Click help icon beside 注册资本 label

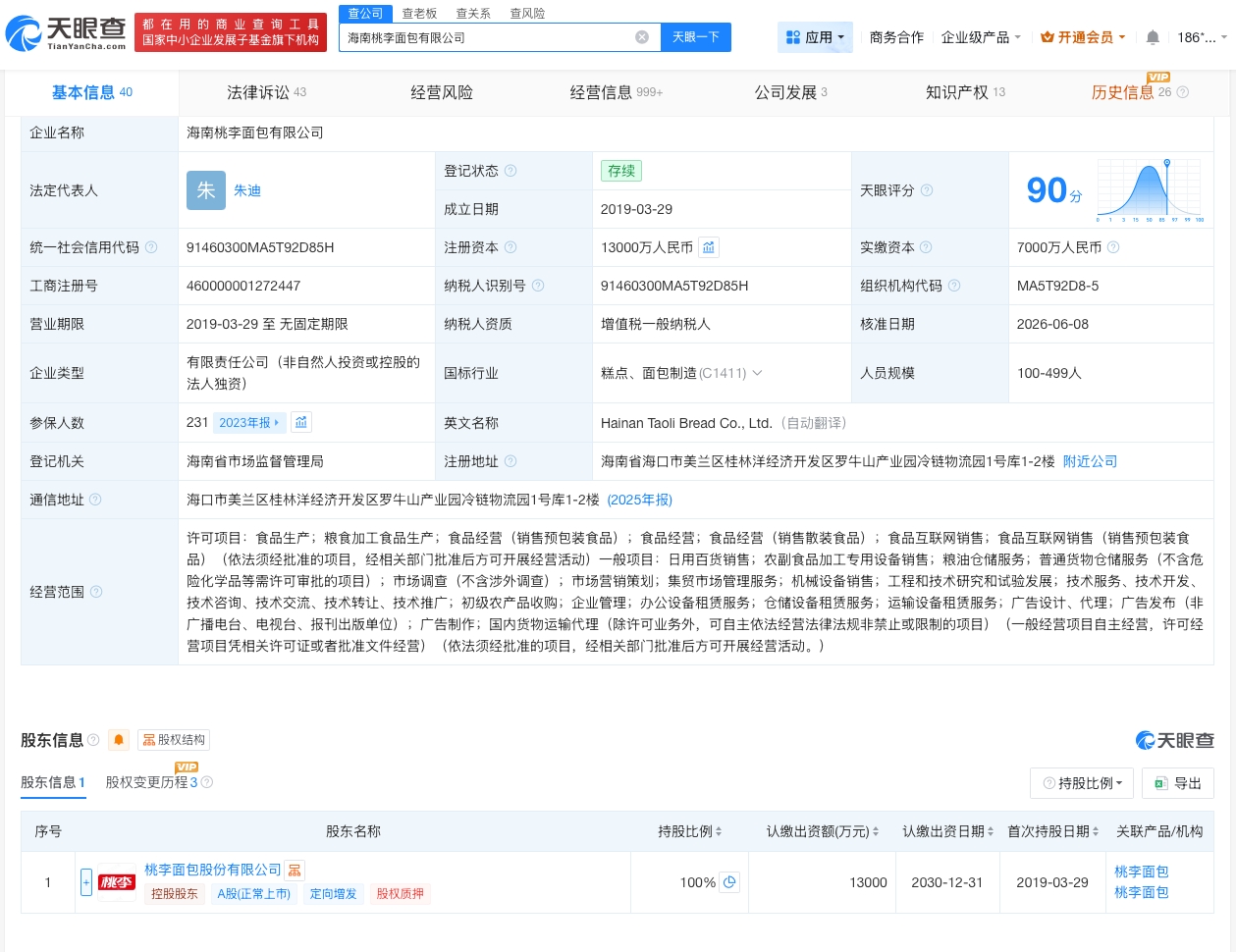pos(511,247)
